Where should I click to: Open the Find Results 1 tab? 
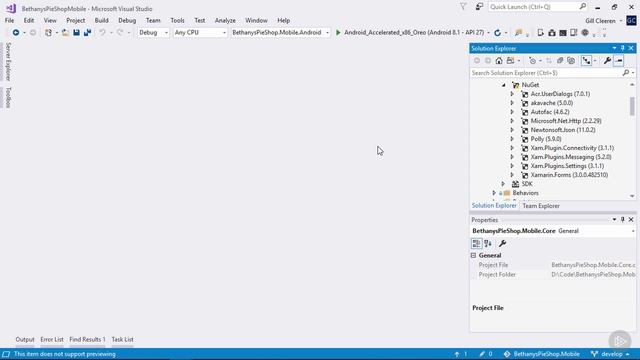coord(87,340)
